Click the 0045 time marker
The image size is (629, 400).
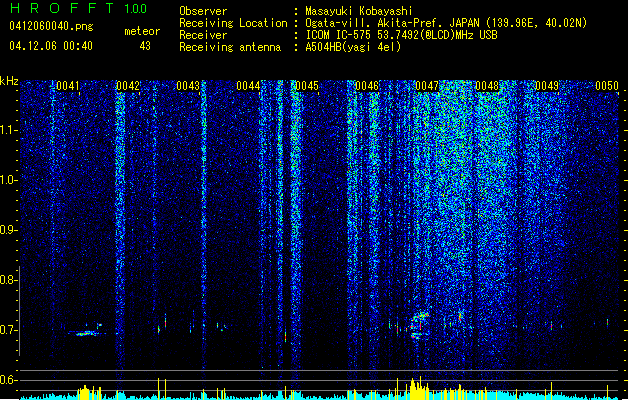click(307, 86)
